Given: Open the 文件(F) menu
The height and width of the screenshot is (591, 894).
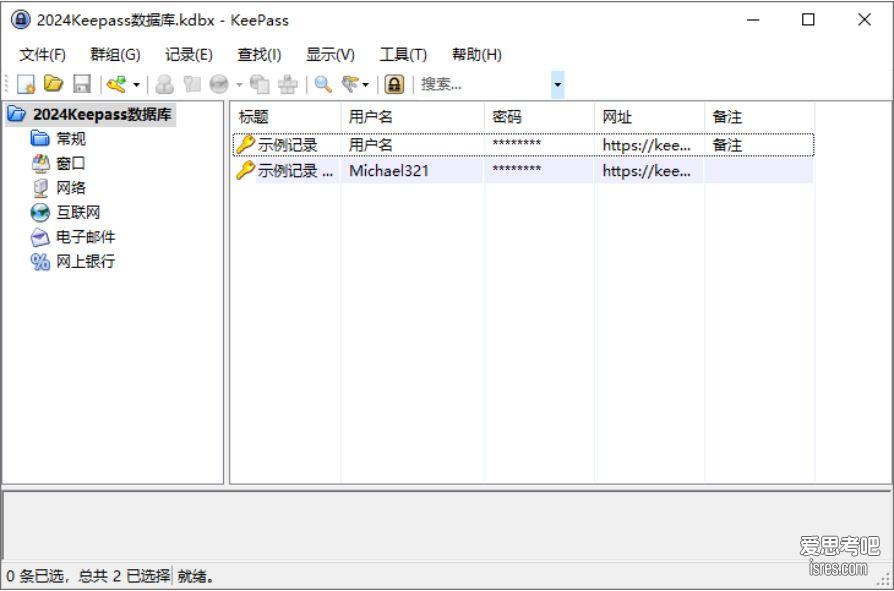Looking at the screenshot, I should [42, 55].
